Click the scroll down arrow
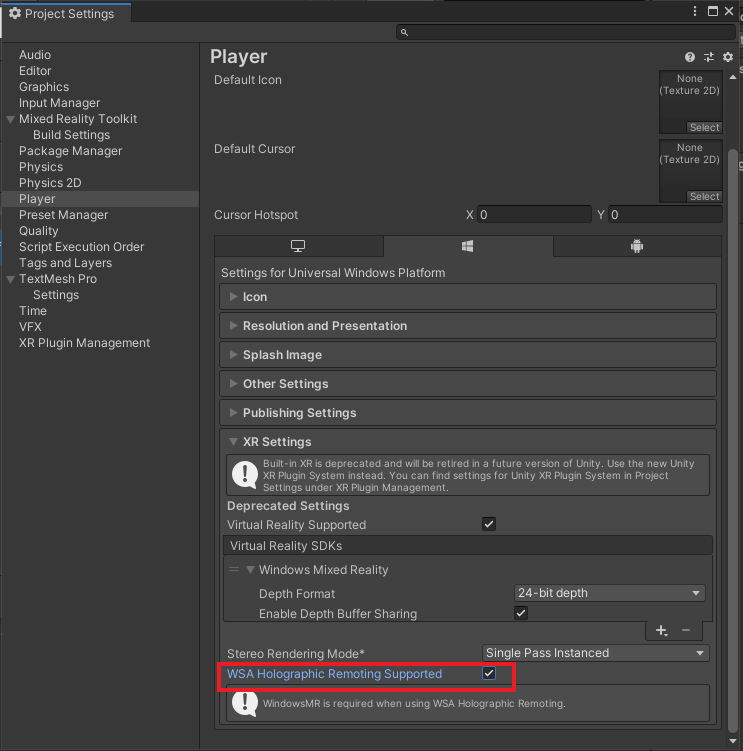Screen dimensions: 743x751 pos(732,741)
